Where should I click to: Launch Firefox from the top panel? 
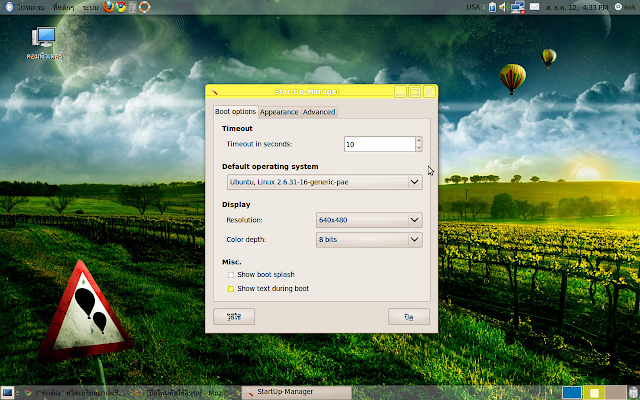point(108,7)
